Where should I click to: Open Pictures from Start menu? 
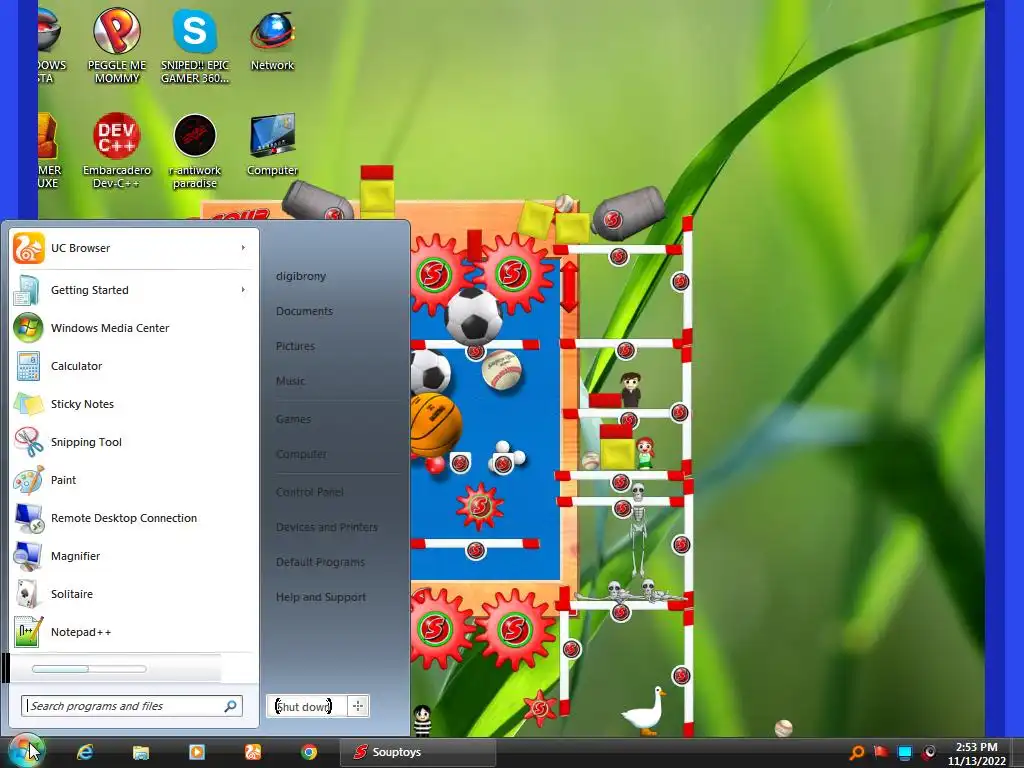[295, 346]
